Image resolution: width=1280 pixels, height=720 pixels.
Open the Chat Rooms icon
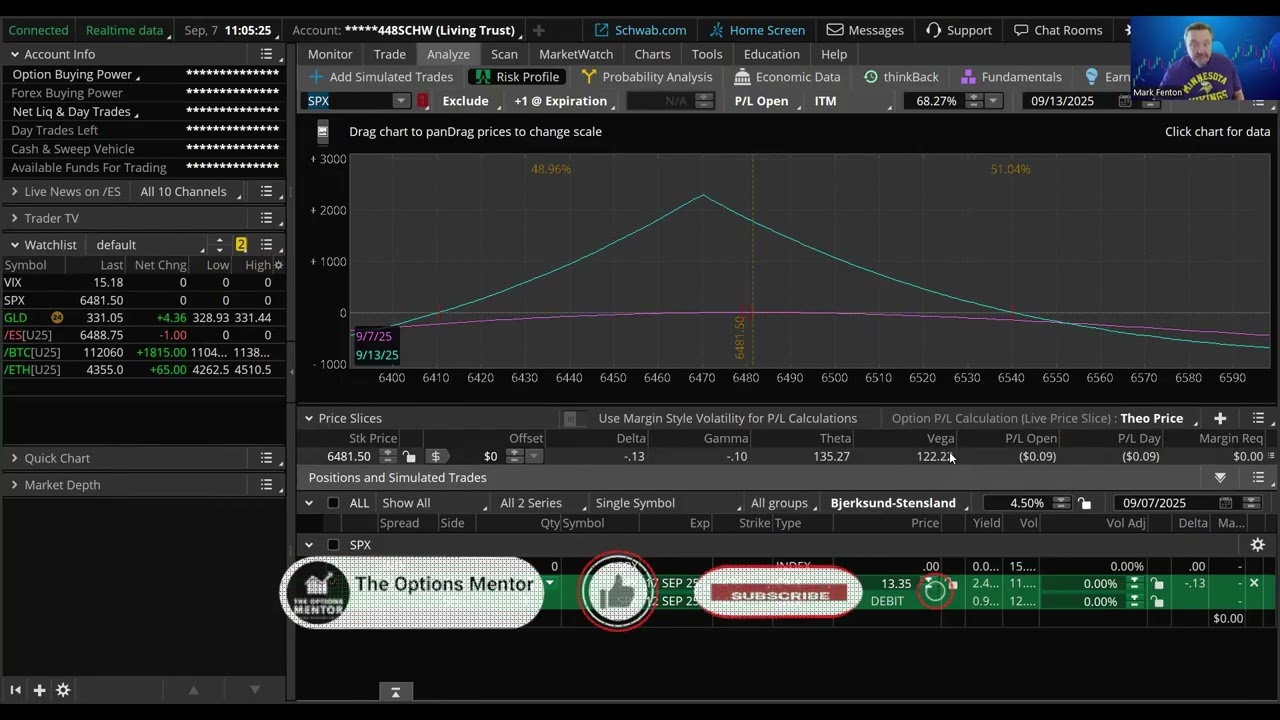[x=1021, y=30]
